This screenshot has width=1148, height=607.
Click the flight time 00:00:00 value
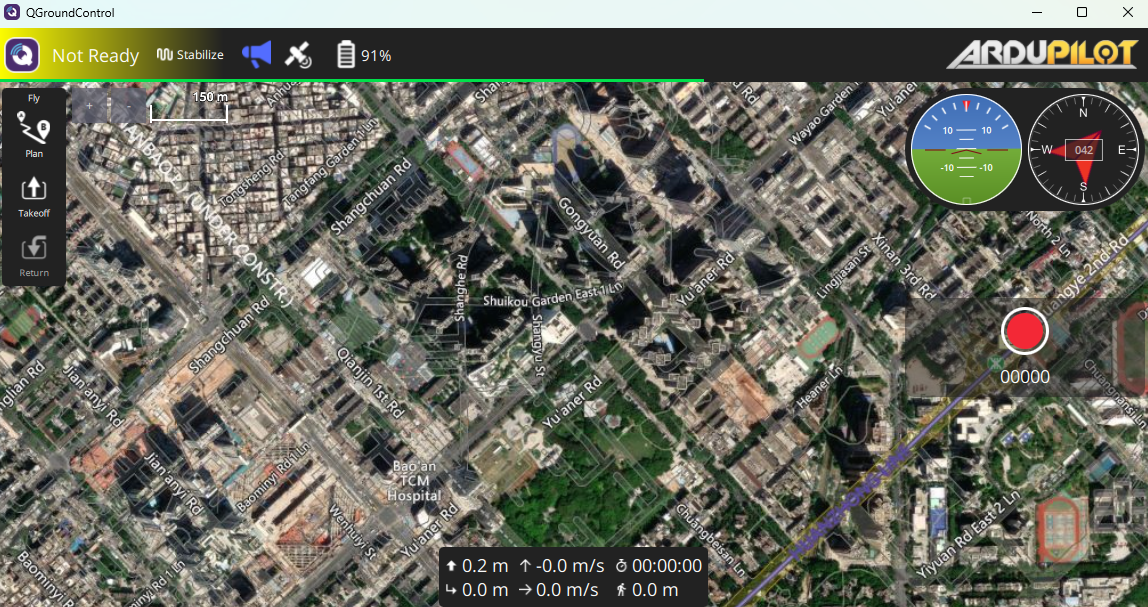click(x=658, y=566)
